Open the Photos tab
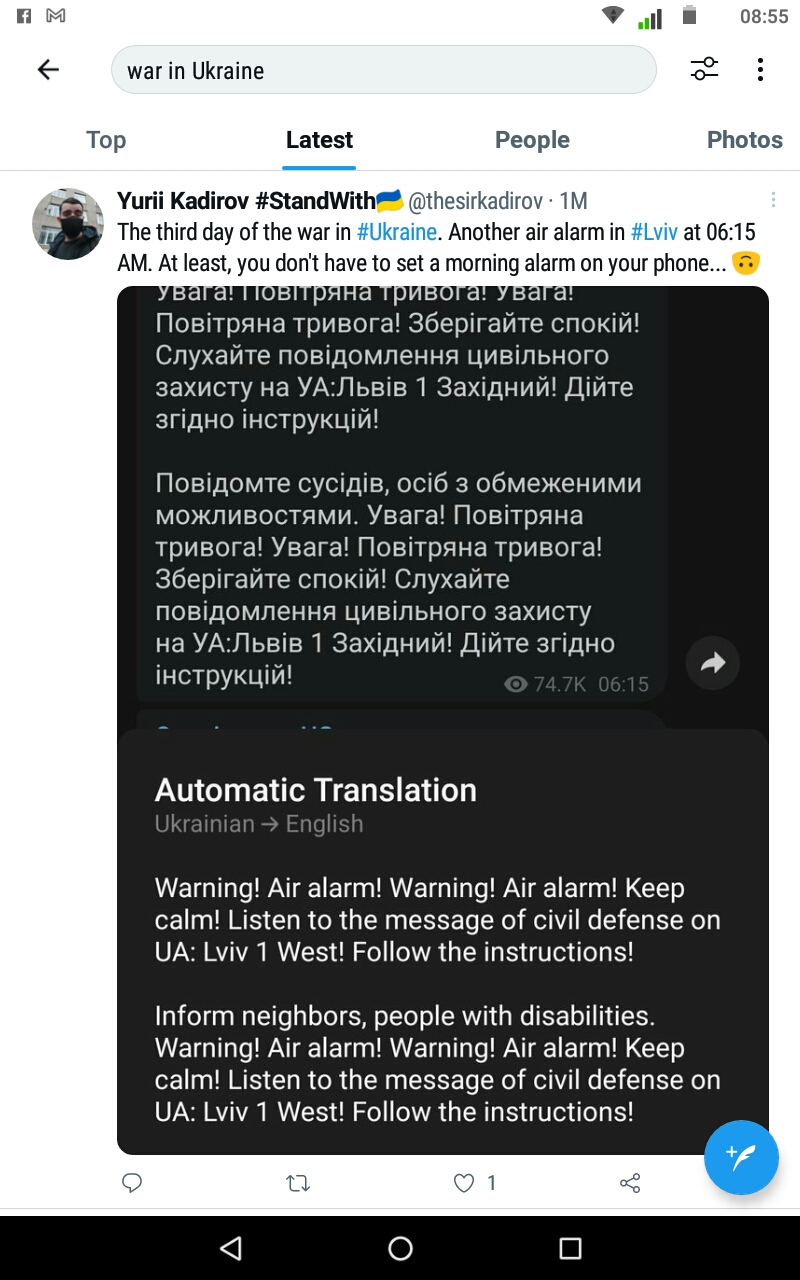The image size is (800, 1280). [745, 140]
